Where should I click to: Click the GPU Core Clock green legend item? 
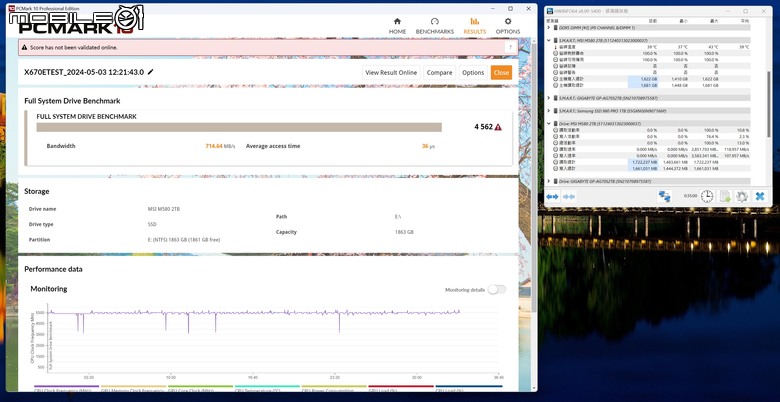tap(200, 388)
